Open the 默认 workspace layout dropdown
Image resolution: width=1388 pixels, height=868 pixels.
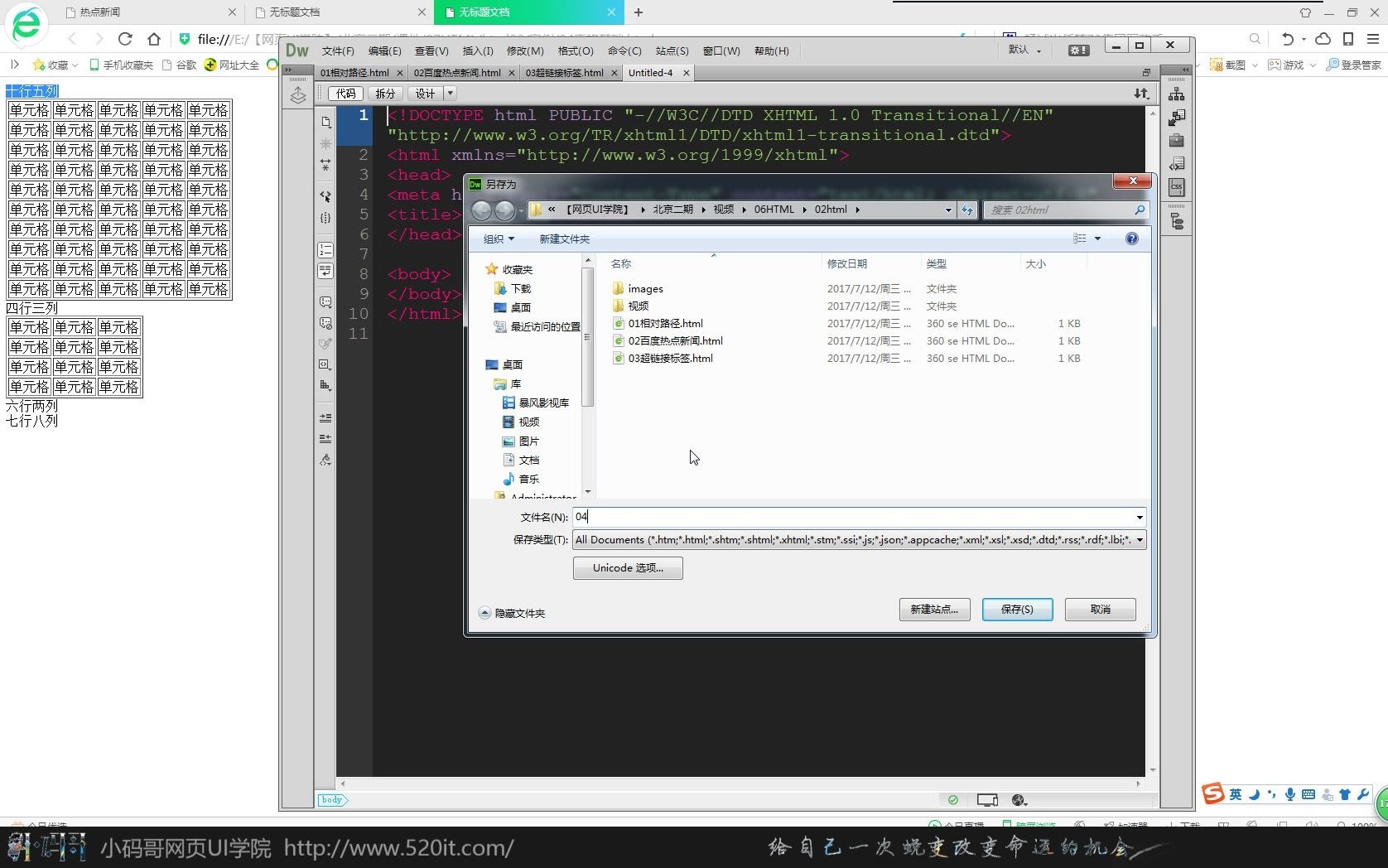(x=1024, y=50)
